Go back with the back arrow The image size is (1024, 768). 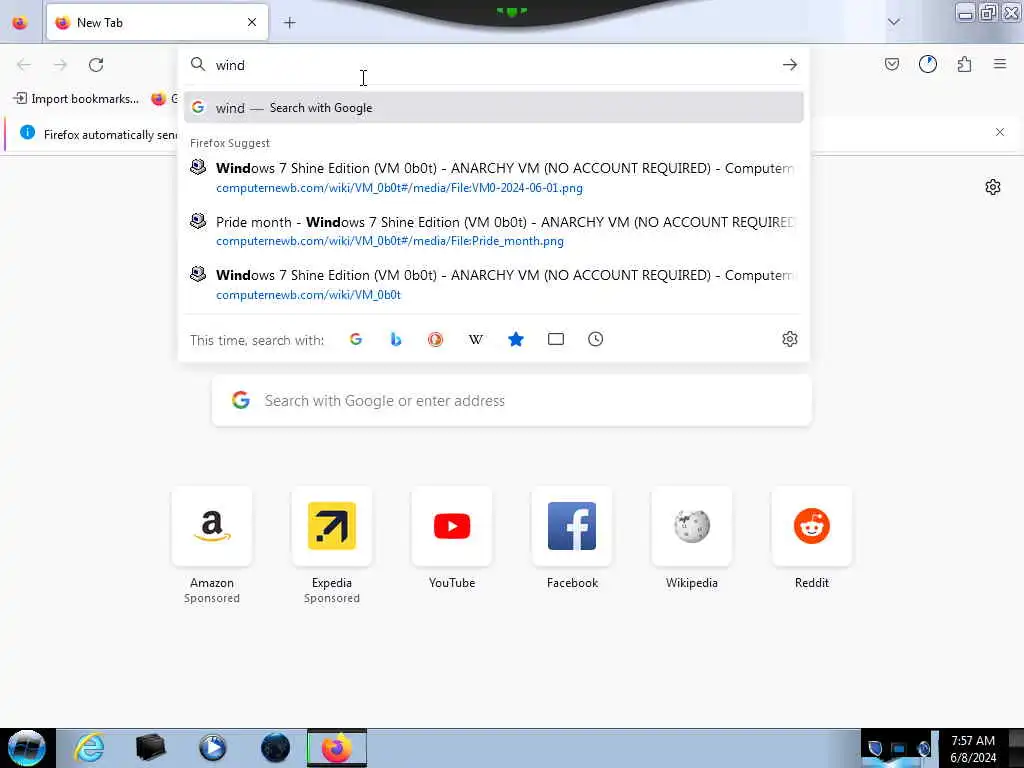[24, 65]
